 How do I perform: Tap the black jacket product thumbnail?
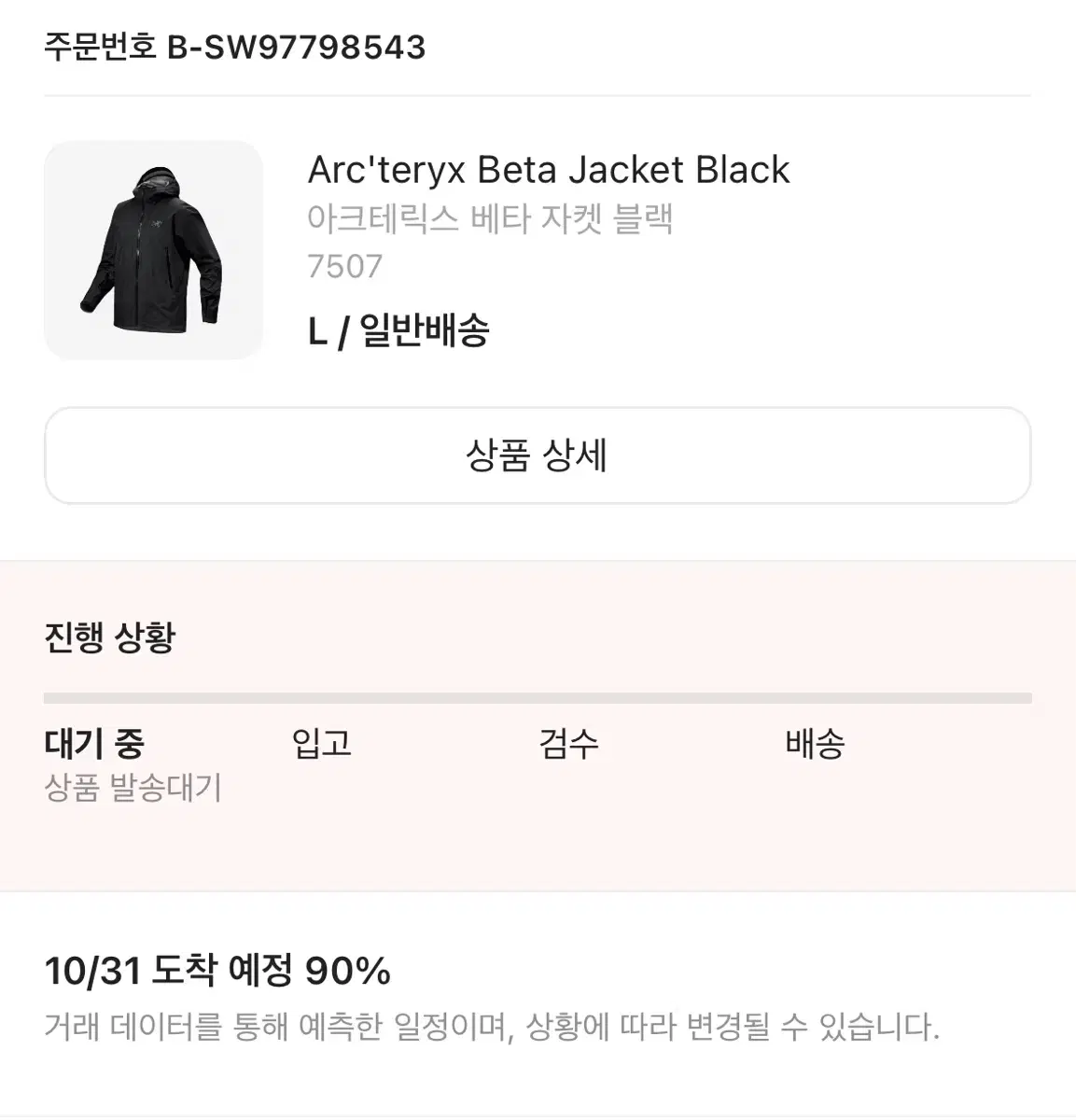tap(153, 250)
